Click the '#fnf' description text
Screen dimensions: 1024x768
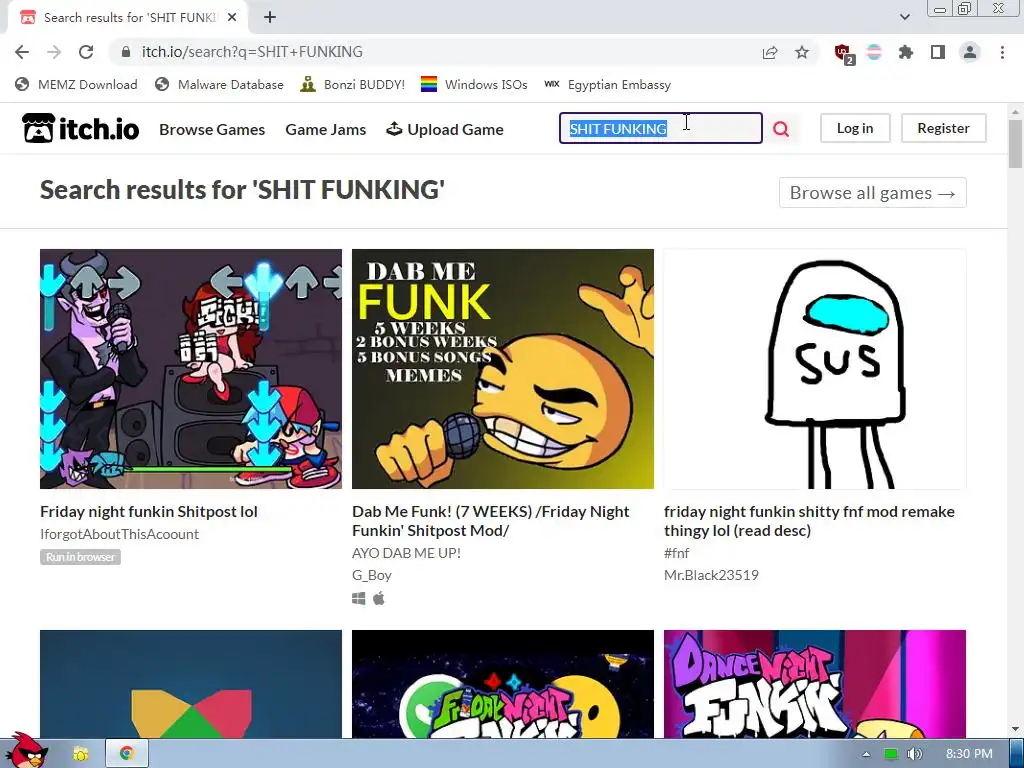coord(677,553)
